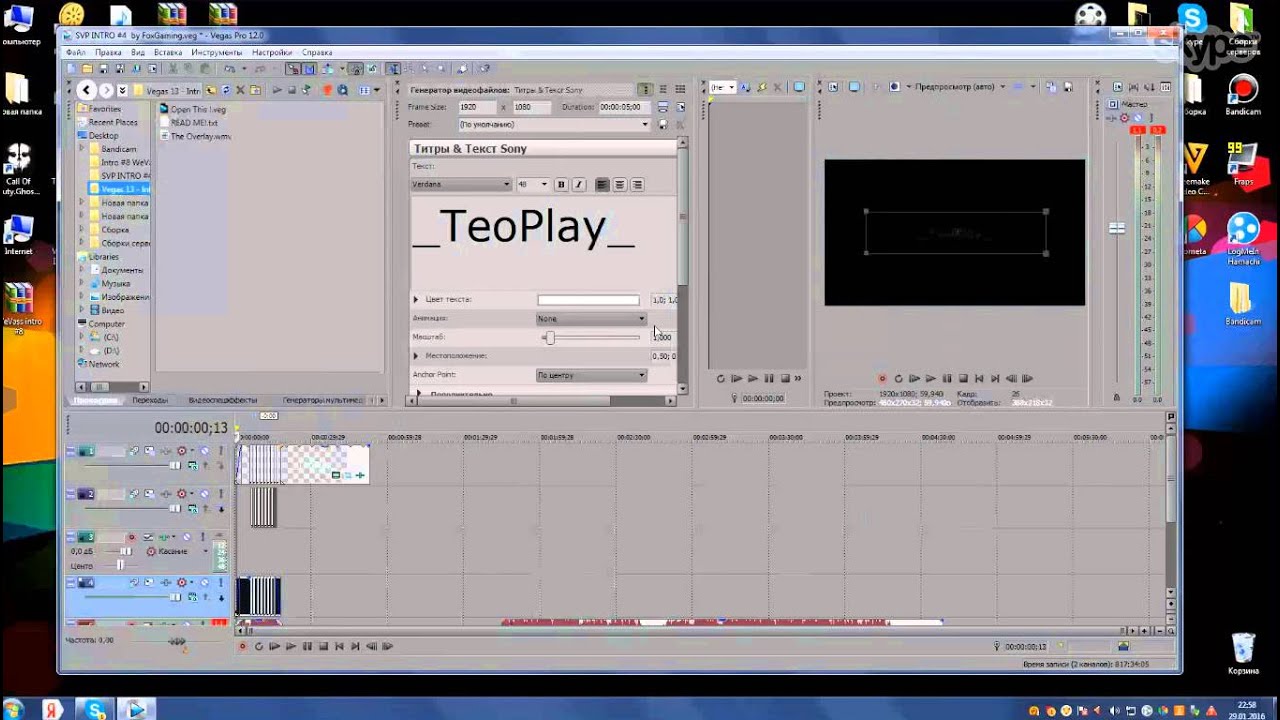Open the Настройки menu

[272, 52]
